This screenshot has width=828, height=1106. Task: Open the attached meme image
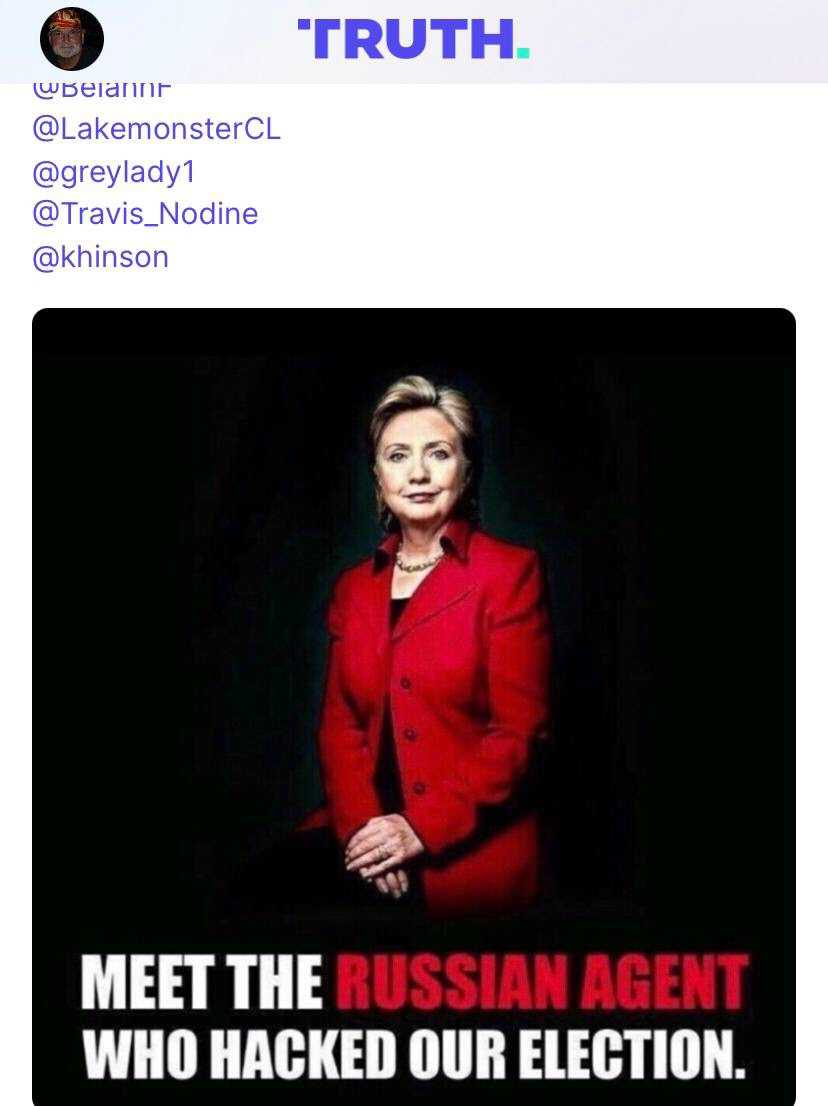[x=414, y=707]
